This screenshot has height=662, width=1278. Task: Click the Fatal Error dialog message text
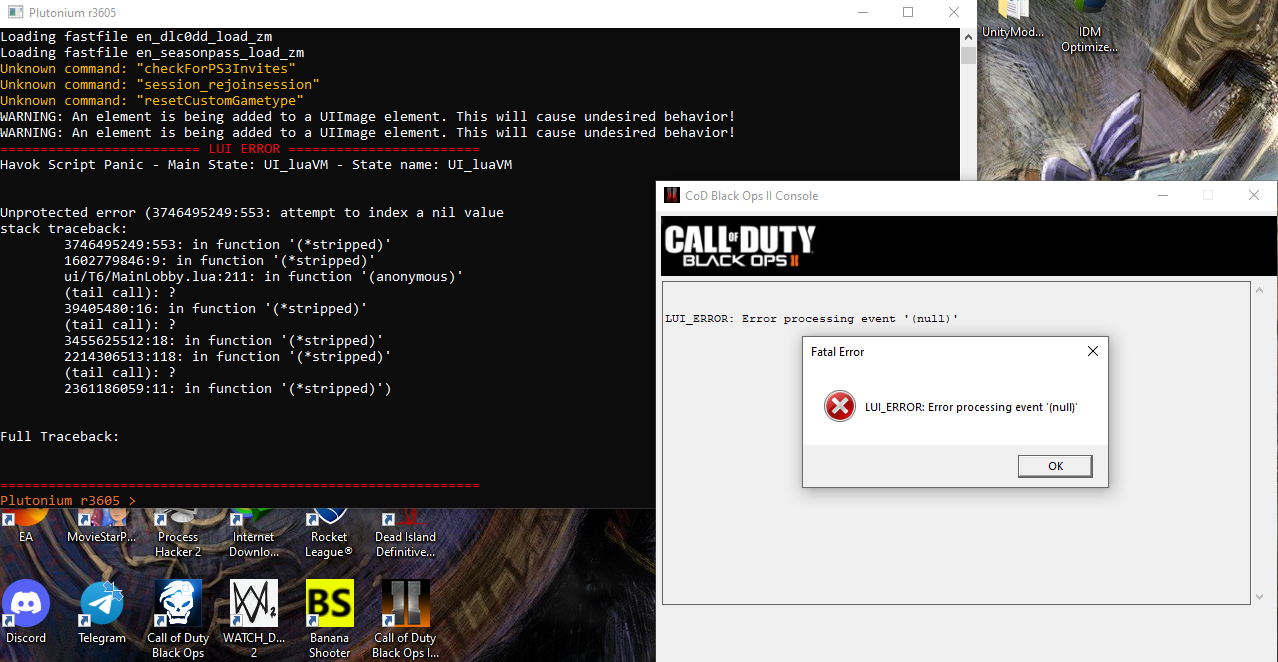click(971, 407)
